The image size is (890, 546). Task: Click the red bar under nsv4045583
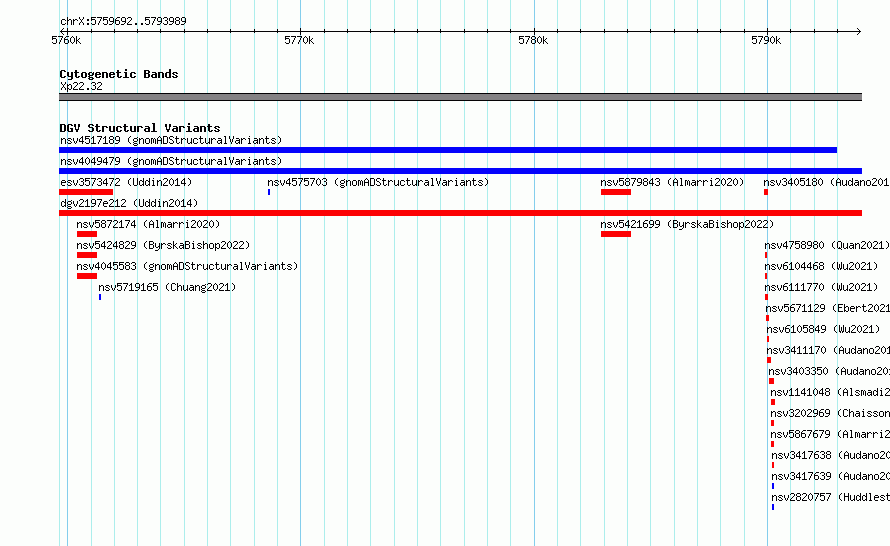click(87, 276)
